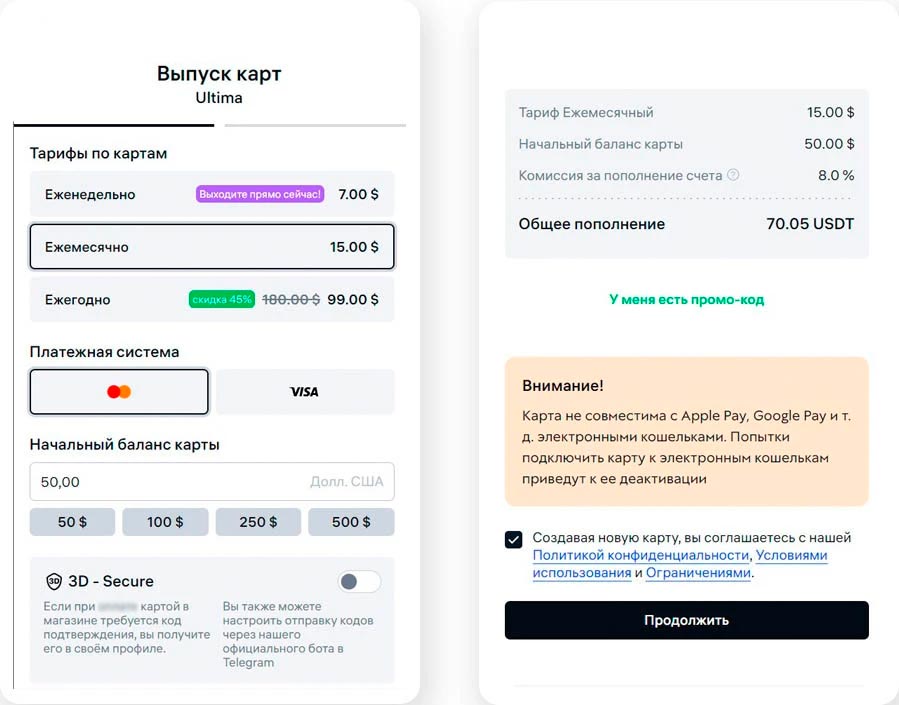Click the 3D-Secure shield icon
Image resolution: width=899 pixels, height=705 pixels.
[x=54, y=581]
